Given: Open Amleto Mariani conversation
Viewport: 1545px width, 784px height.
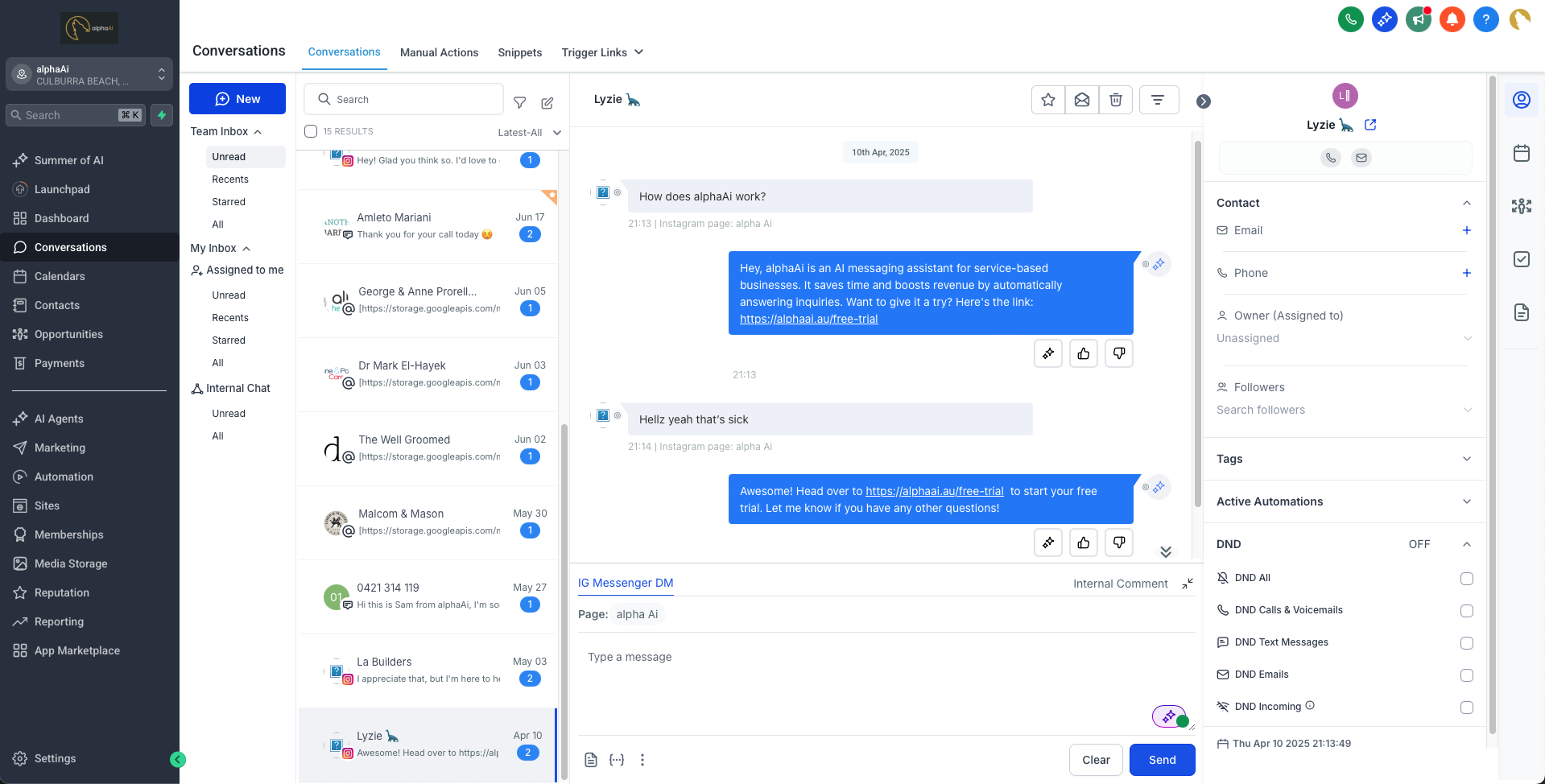Looking at the screenshot, I should tap(428, 226).
